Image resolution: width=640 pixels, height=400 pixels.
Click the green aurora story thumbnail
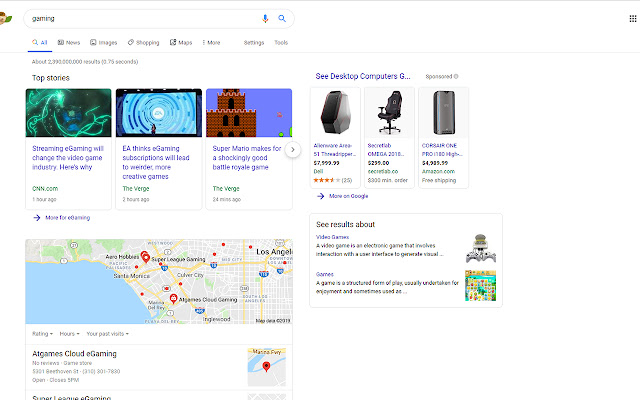[x=68, y=113]
